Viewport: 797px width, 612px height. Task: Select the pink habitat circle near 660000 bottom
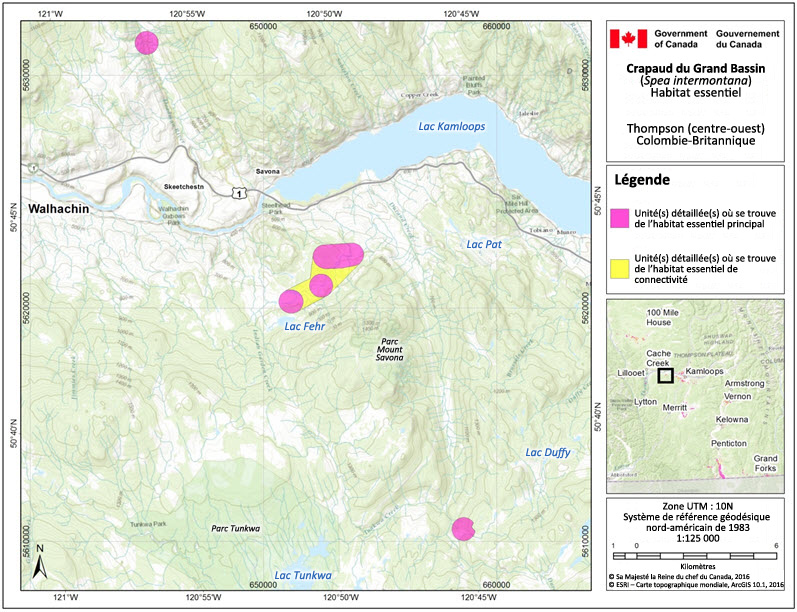[462, 528]
